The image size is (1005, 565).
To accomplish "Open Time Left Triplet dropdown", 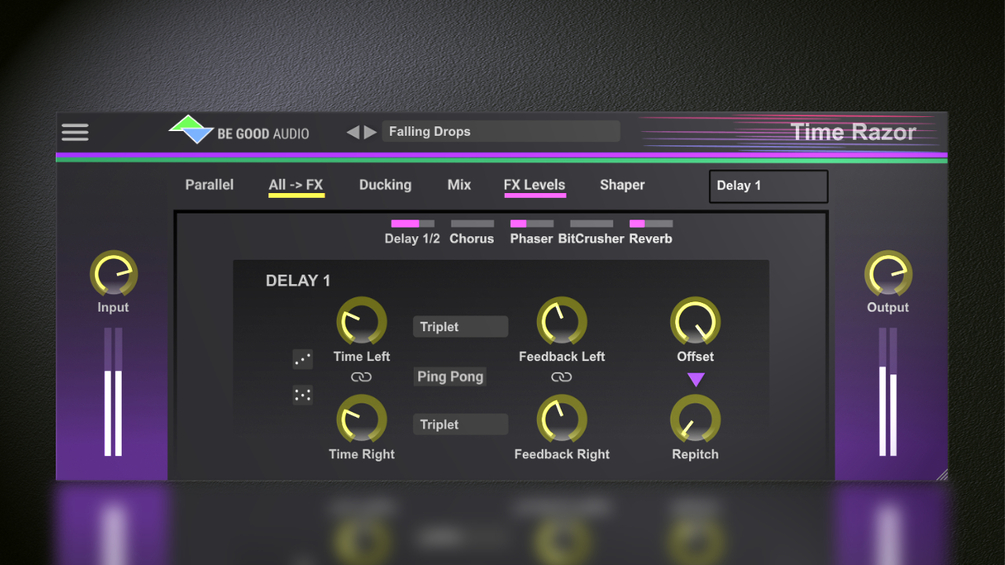I will pos(460,327).
